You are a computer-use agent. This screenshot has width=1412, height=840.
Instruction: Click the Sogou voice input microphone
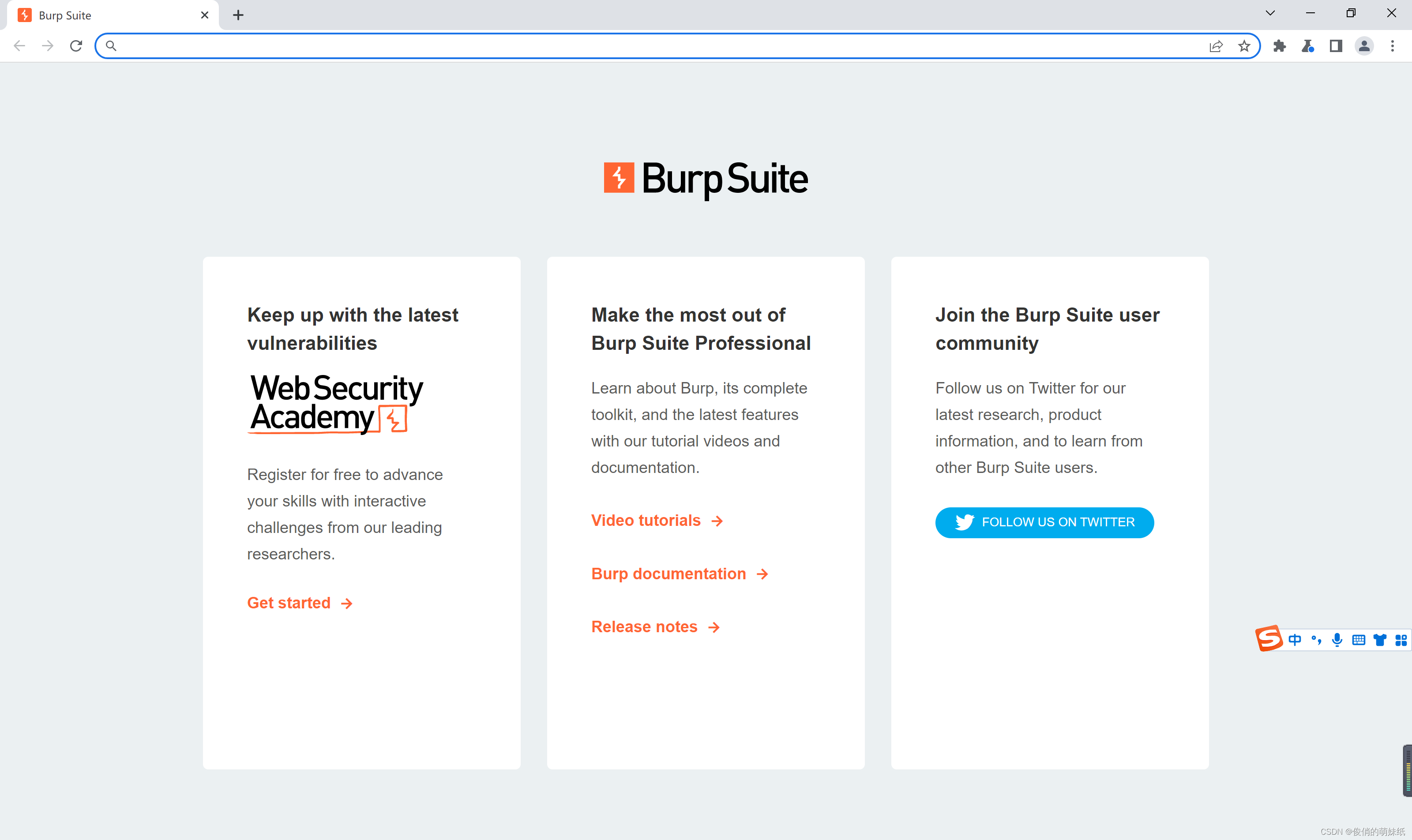point(1337,640)
